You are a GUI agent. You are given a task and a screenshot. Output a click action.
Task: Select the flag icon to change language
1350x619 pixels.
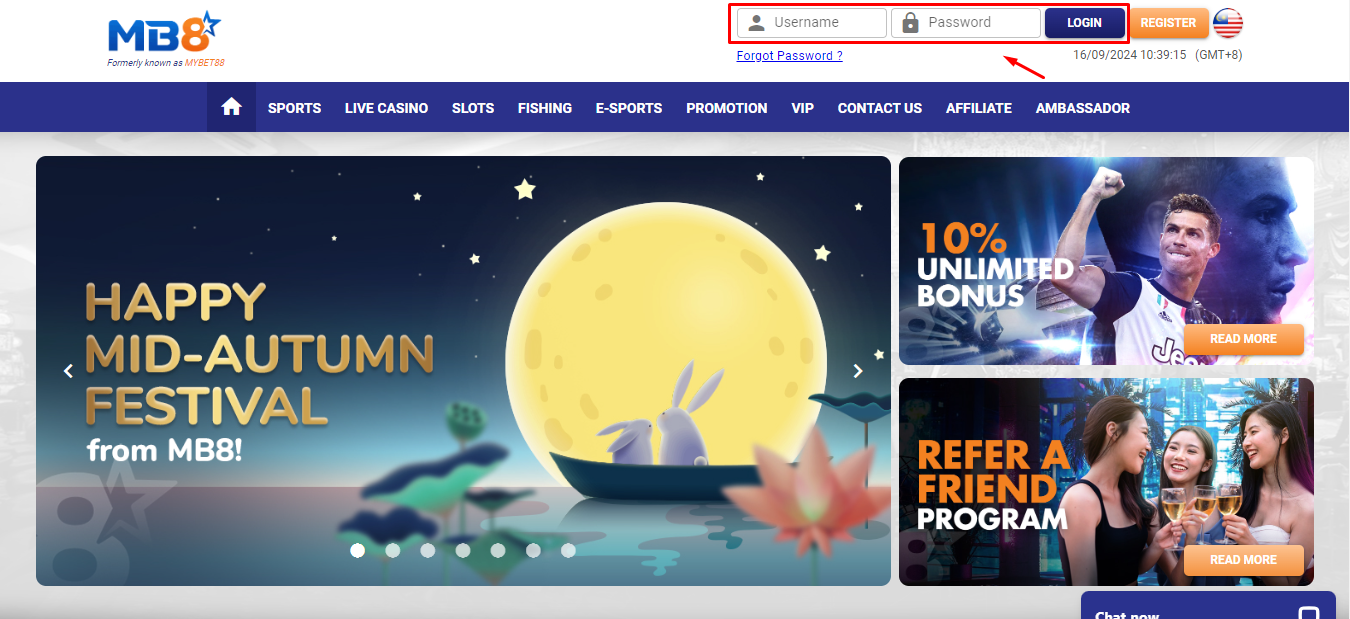tap(1227, 22)
